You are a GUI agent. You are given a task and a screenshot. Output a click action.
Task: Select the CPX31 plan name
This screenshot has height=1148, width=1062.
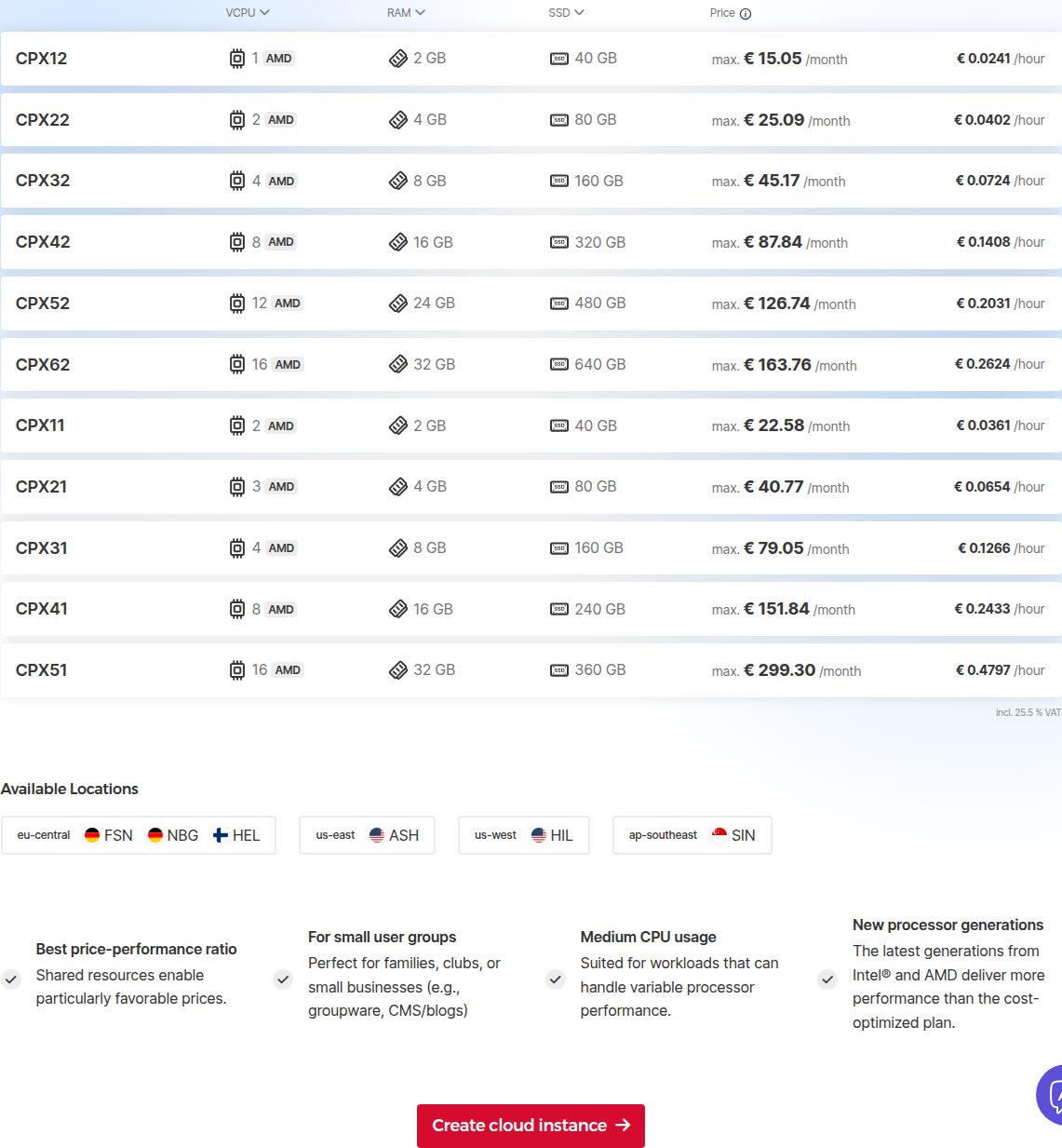tap(41, 548)
